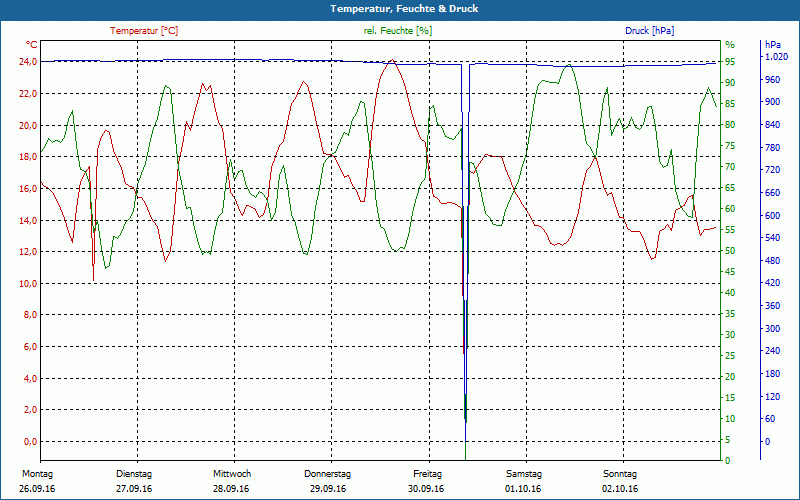Click the '4,0' temperature axis value
The image size is (800, 500).
[x=30, y=379]
